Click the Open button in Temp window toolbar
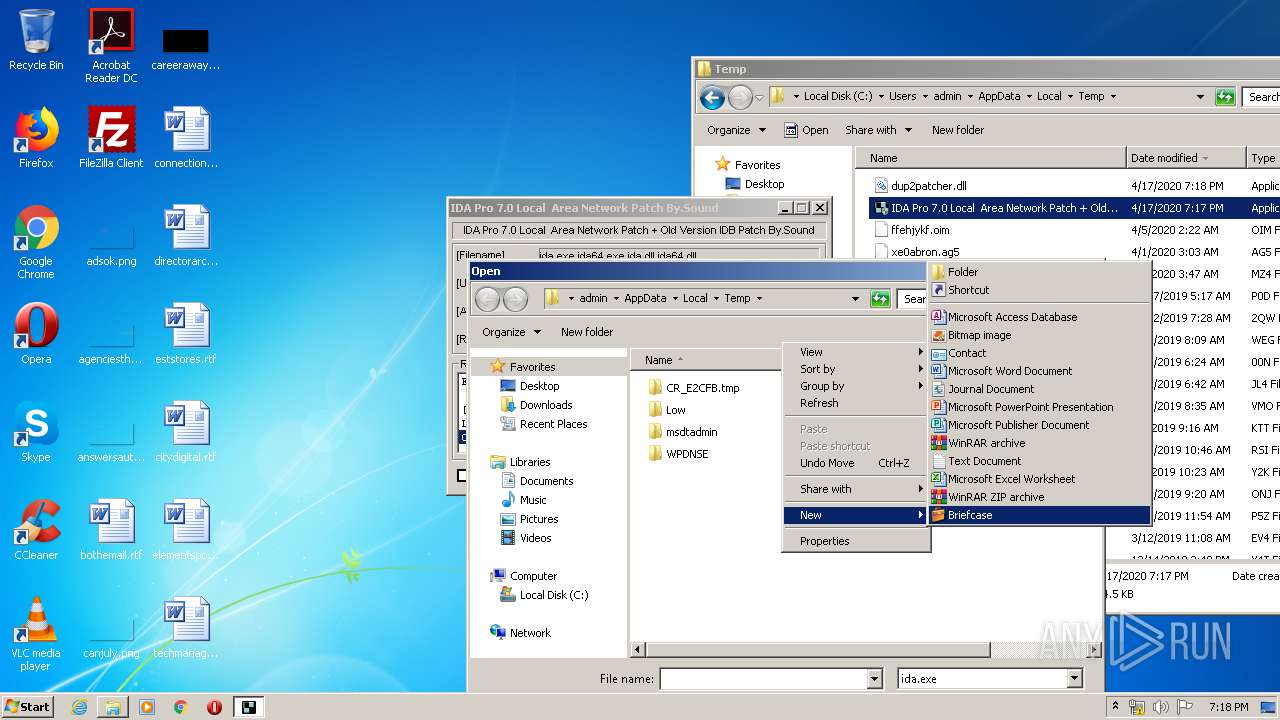1280x720 pixels. point(806,130)
